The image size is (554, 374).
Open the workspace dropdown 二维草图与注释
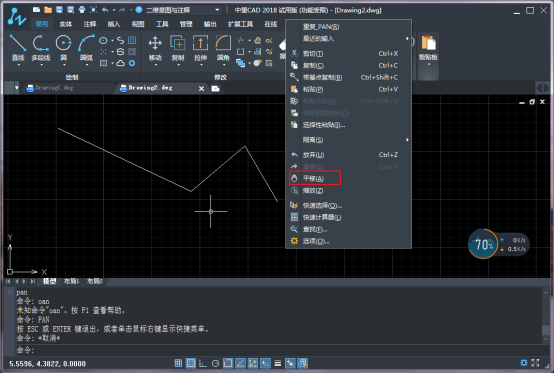pyautogui.click(x=183, y=10)
